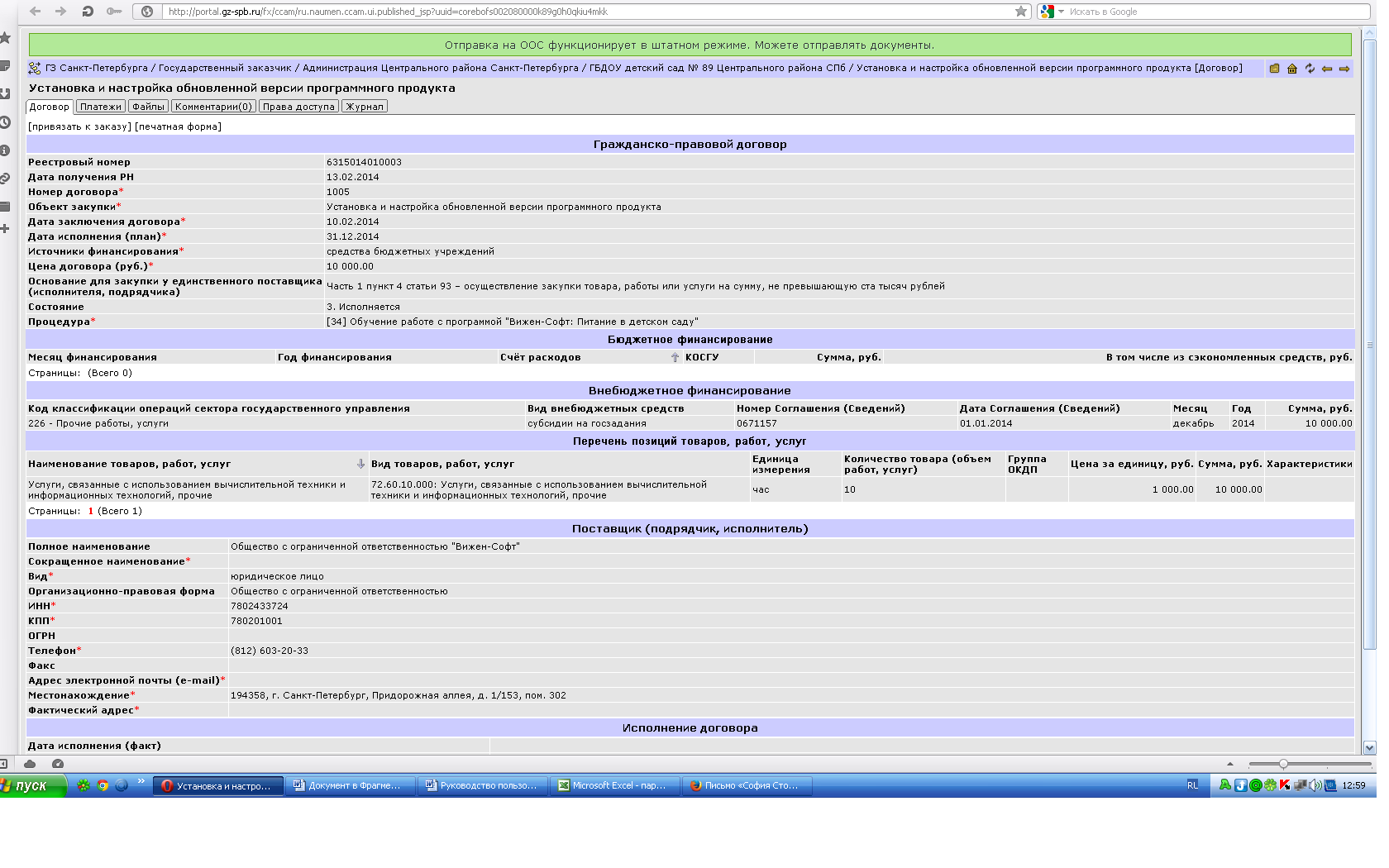Open the 'Права доступа' tab
1389x868 pixels.
click(x=299, y=107)
